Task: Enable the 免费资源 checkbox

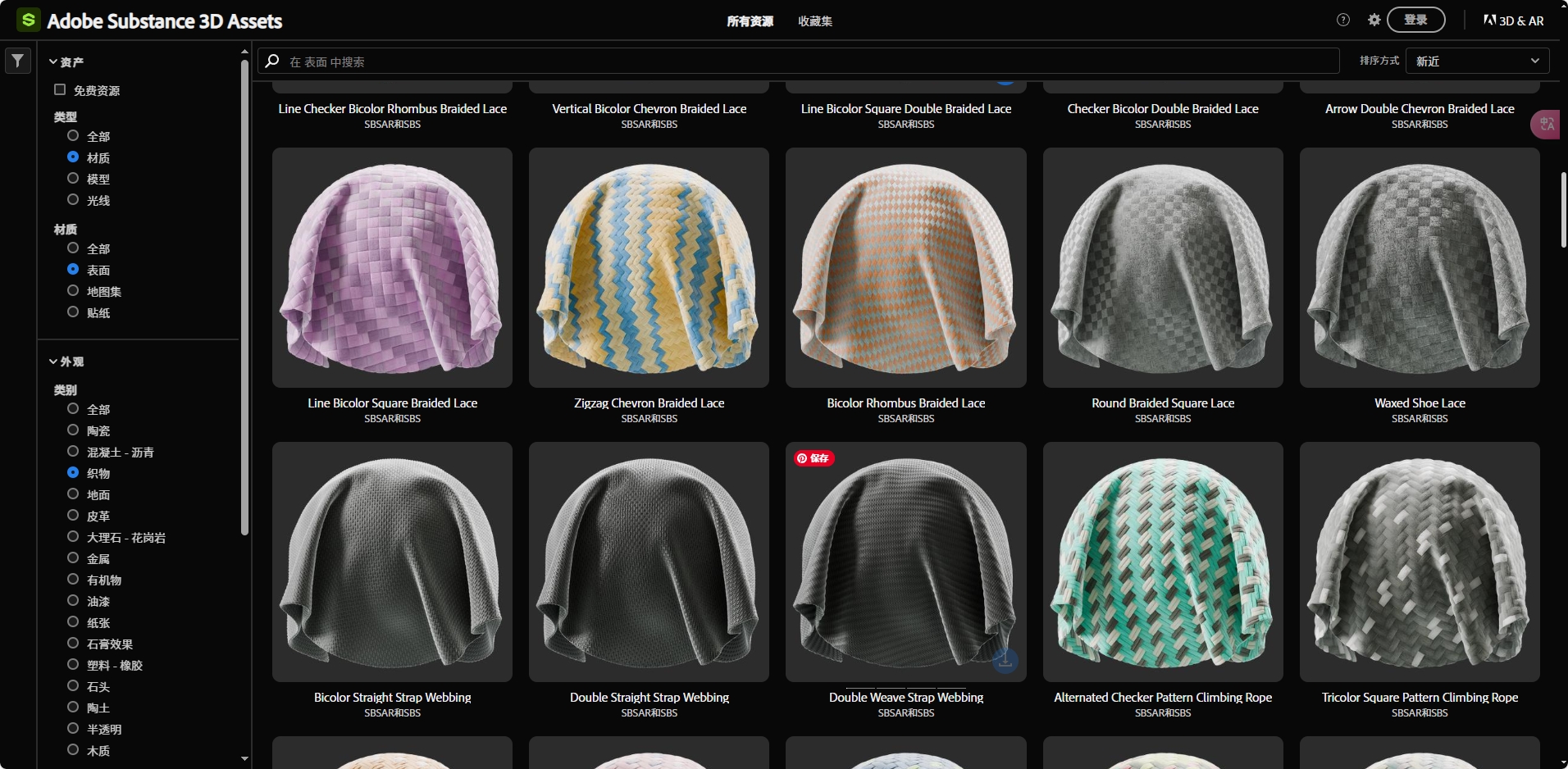Action: [60, 89]
